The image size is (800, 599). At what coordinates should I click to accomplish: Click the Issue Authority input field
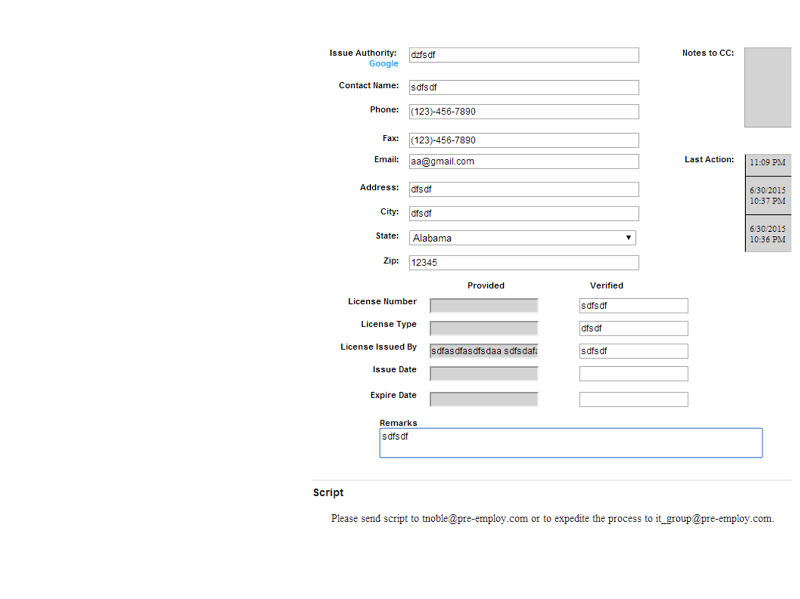[x=523, y=55]
